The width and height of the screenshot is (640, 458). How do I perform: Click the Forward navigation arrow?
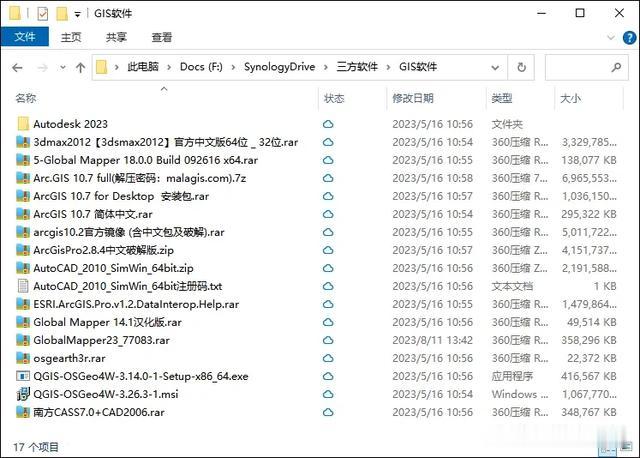tap(42, 67)
